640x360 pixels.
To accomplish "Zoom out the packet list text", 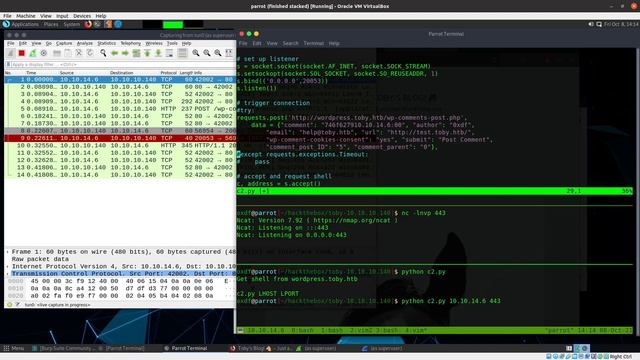I will (207, 53).
